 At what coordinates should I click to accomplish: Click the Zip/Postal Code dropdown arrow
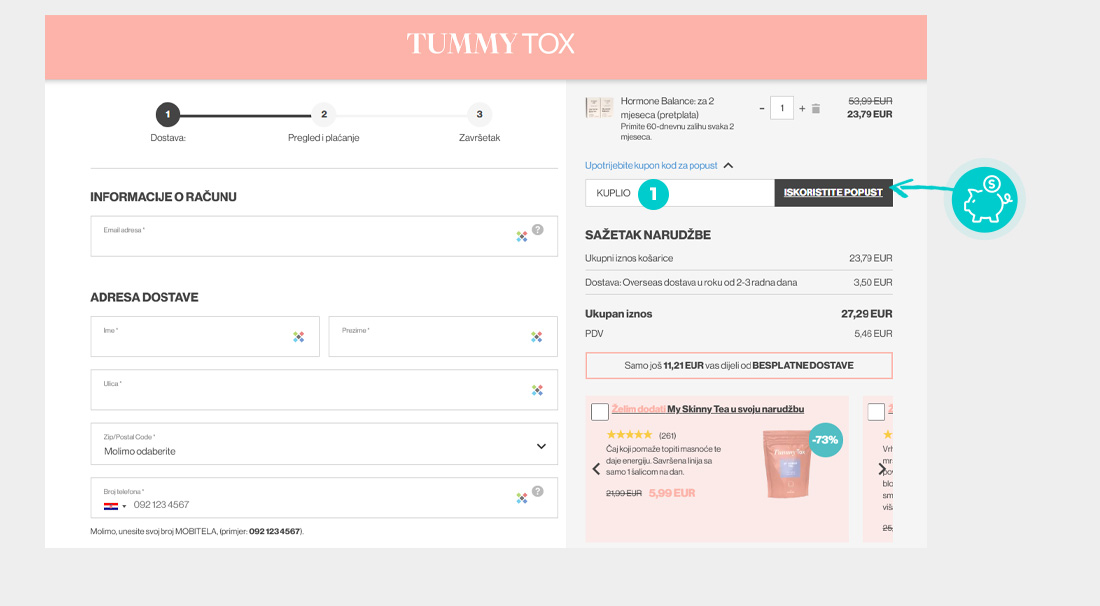tap(541, 446)
